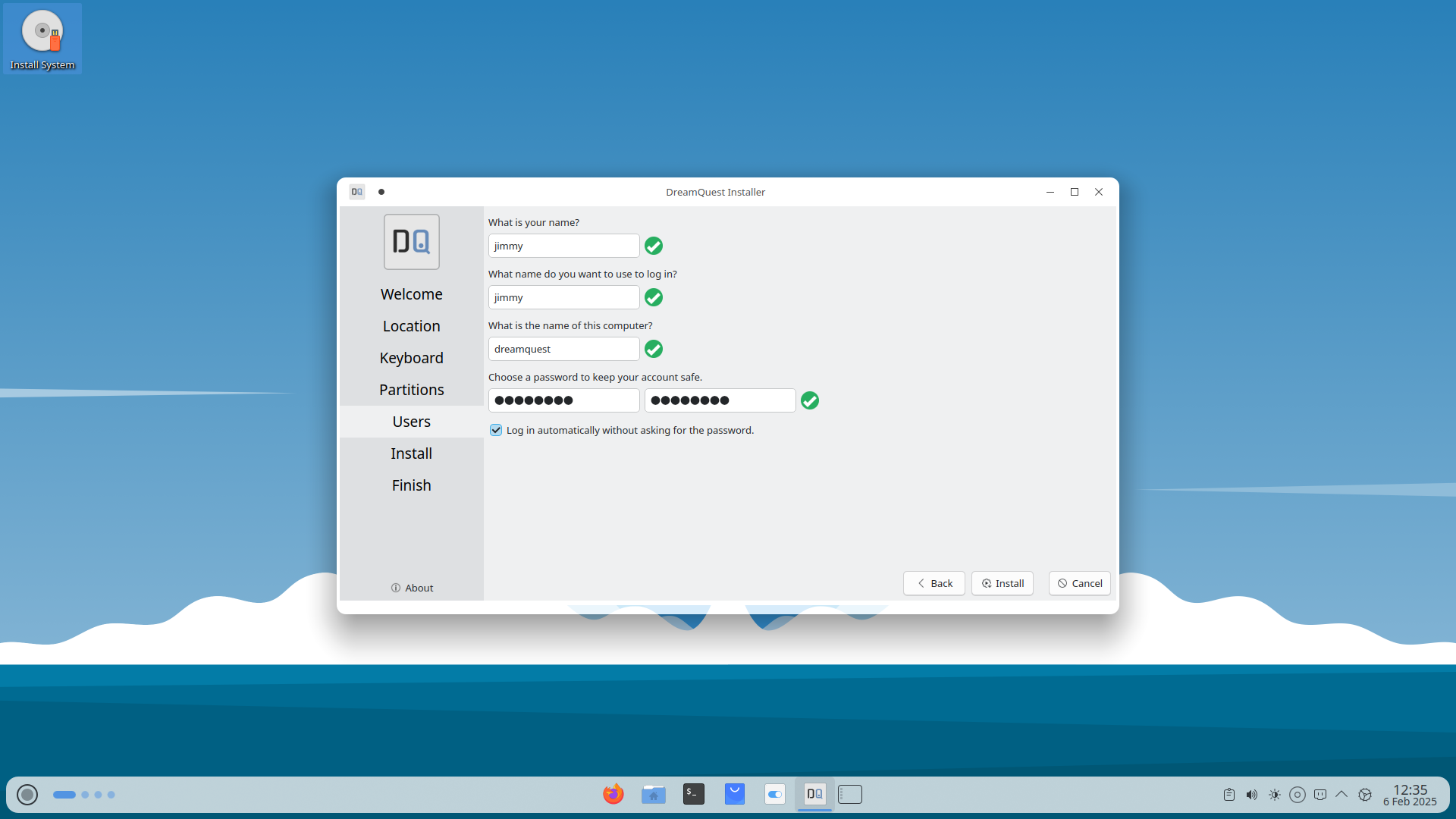Open the clipboard tray icon

[x=1228, y=795]
